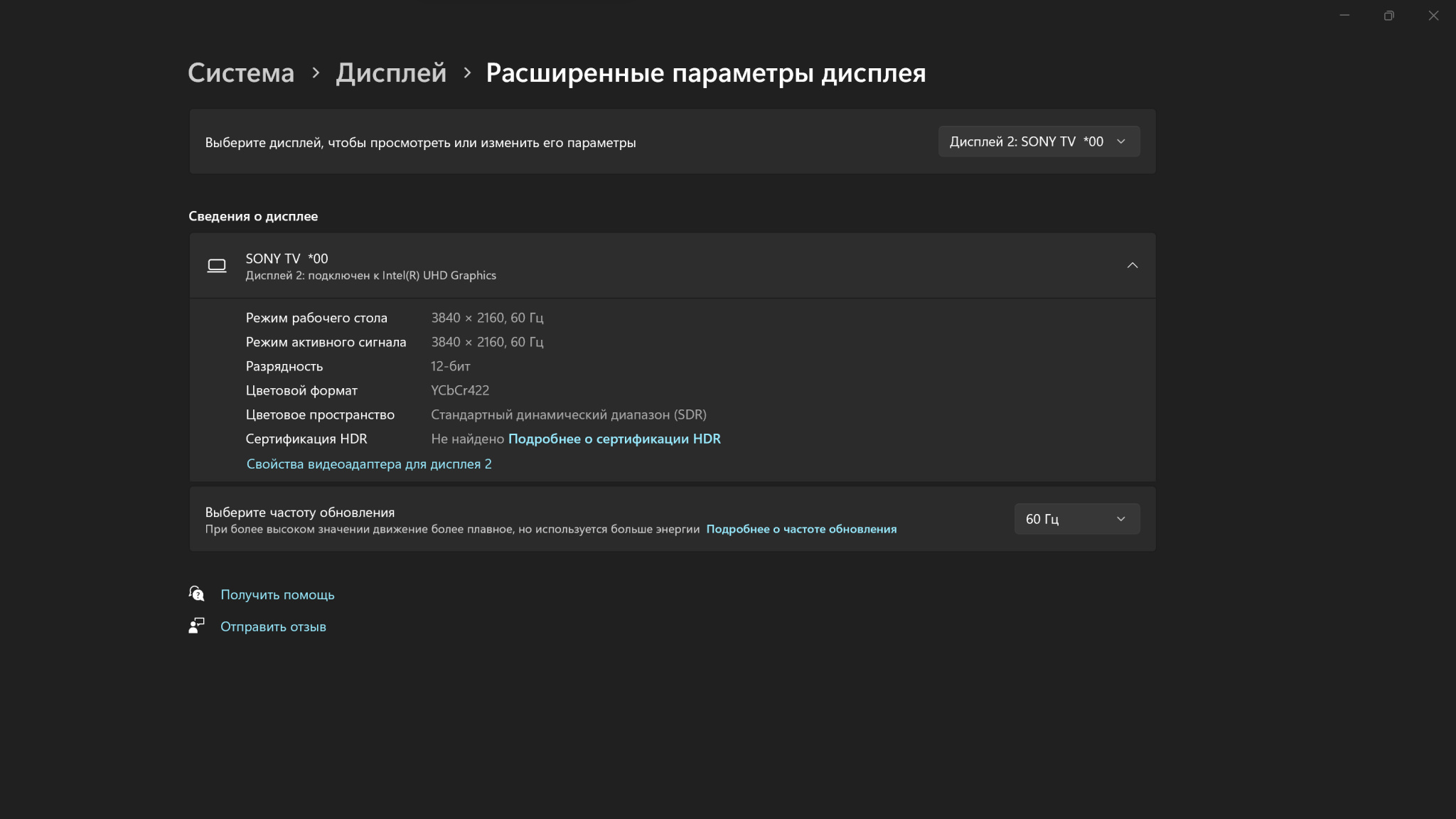Open Подробнее о частоте обновления link
Viewport: 1456px width, 819px height.
801,529
